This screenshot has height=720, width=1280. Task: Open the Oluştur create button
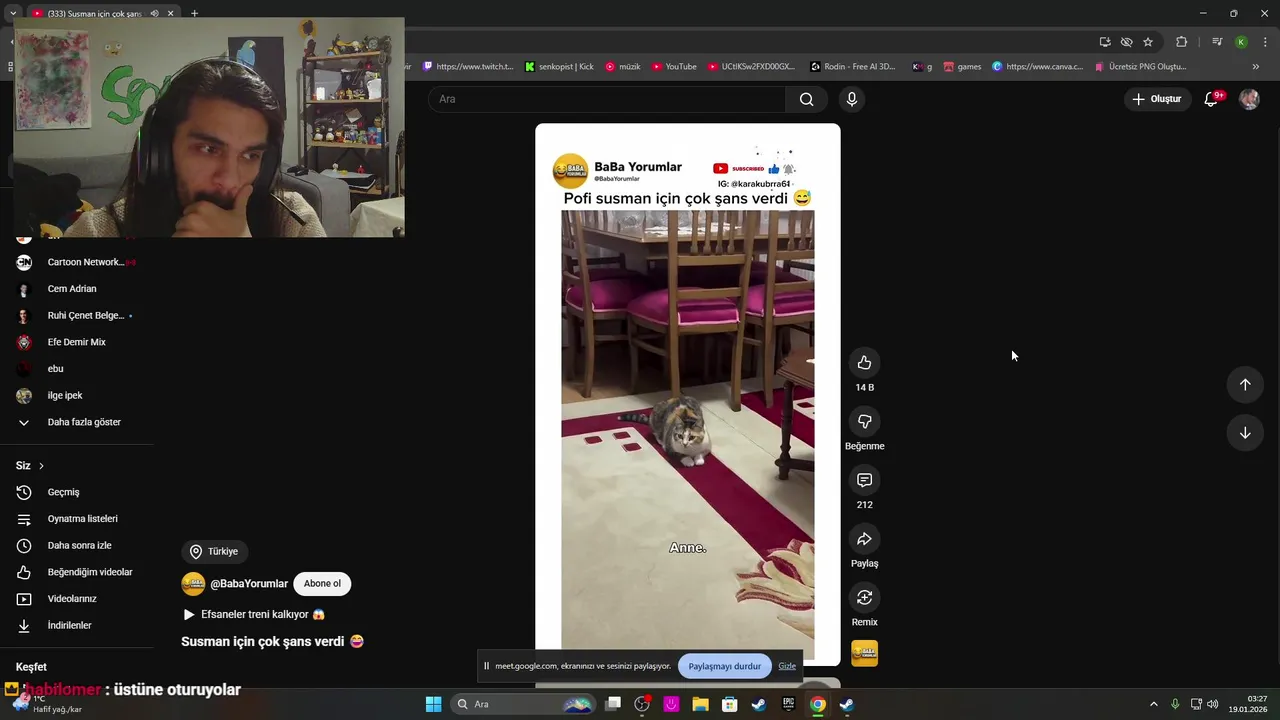click(1157, 99)
